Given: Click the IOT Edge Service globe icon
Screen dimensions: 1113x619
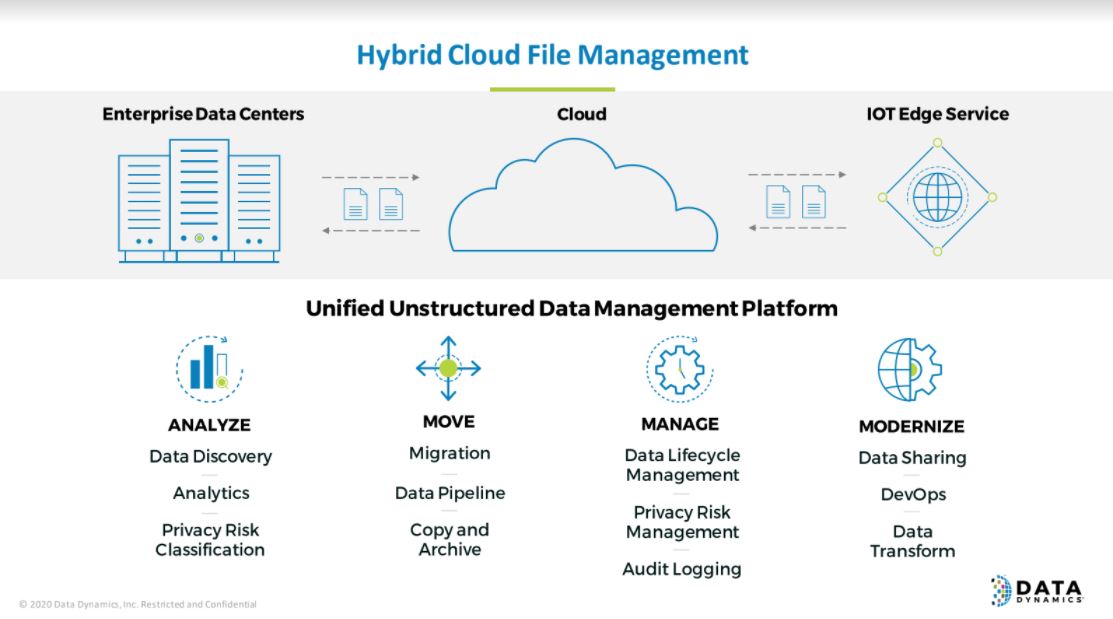Looking at the screenshot, I should pos(937,197).
